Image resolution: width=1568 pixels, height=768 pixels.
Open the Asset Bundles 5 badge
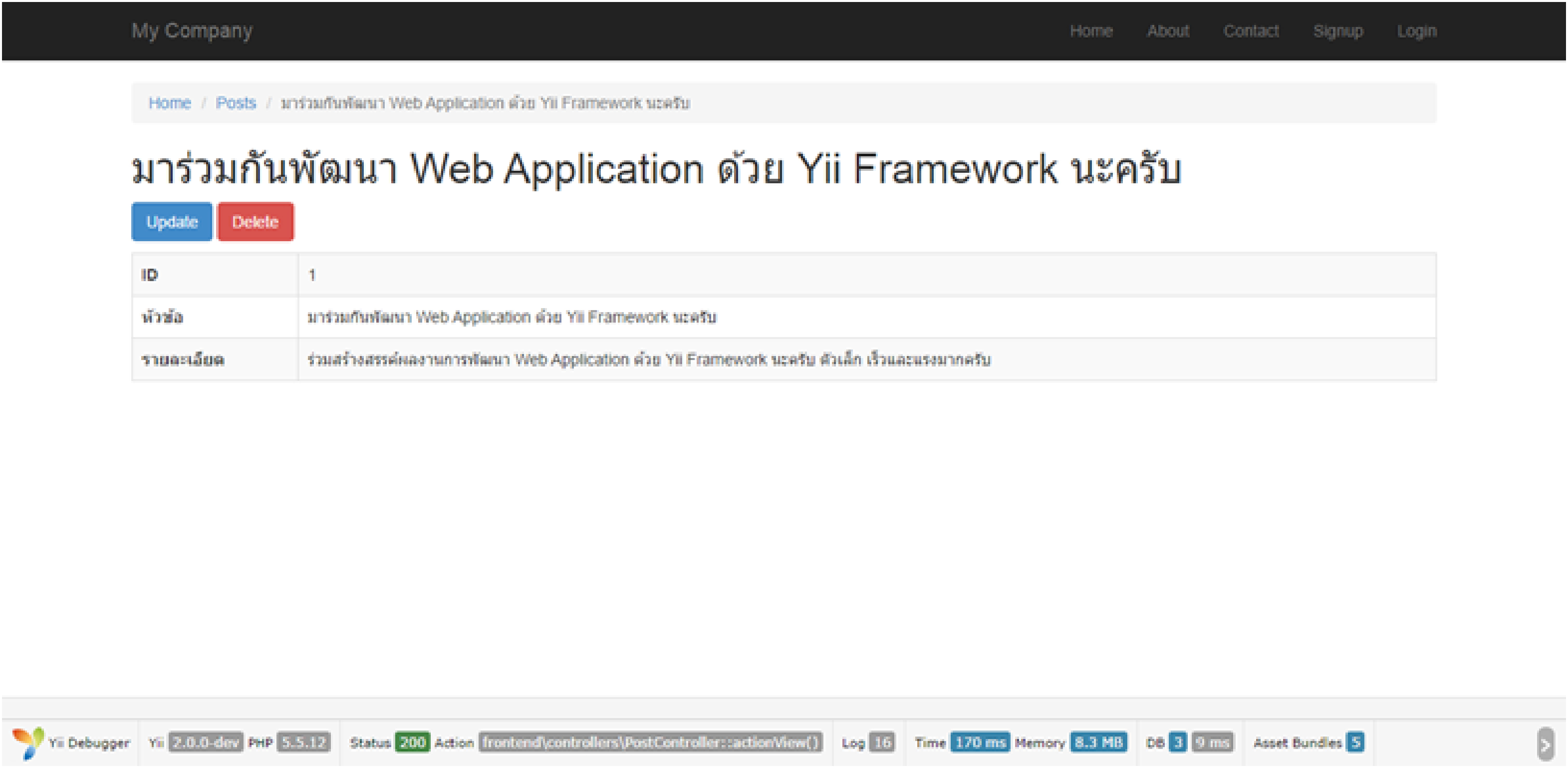click(x=1354, y=743)
